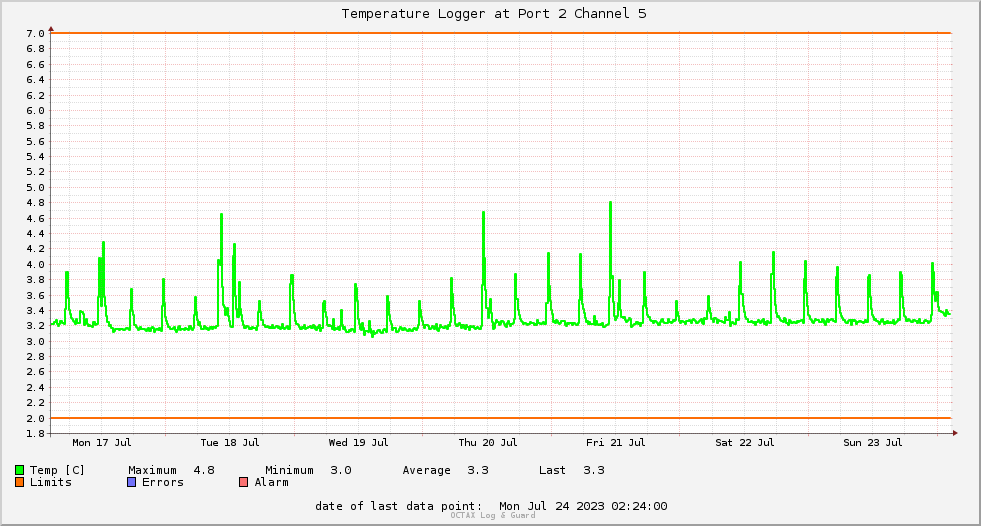This screenshot has width=981, height=526.
Task: Click the 'Limits' legend label
Action: coord(51,482)
